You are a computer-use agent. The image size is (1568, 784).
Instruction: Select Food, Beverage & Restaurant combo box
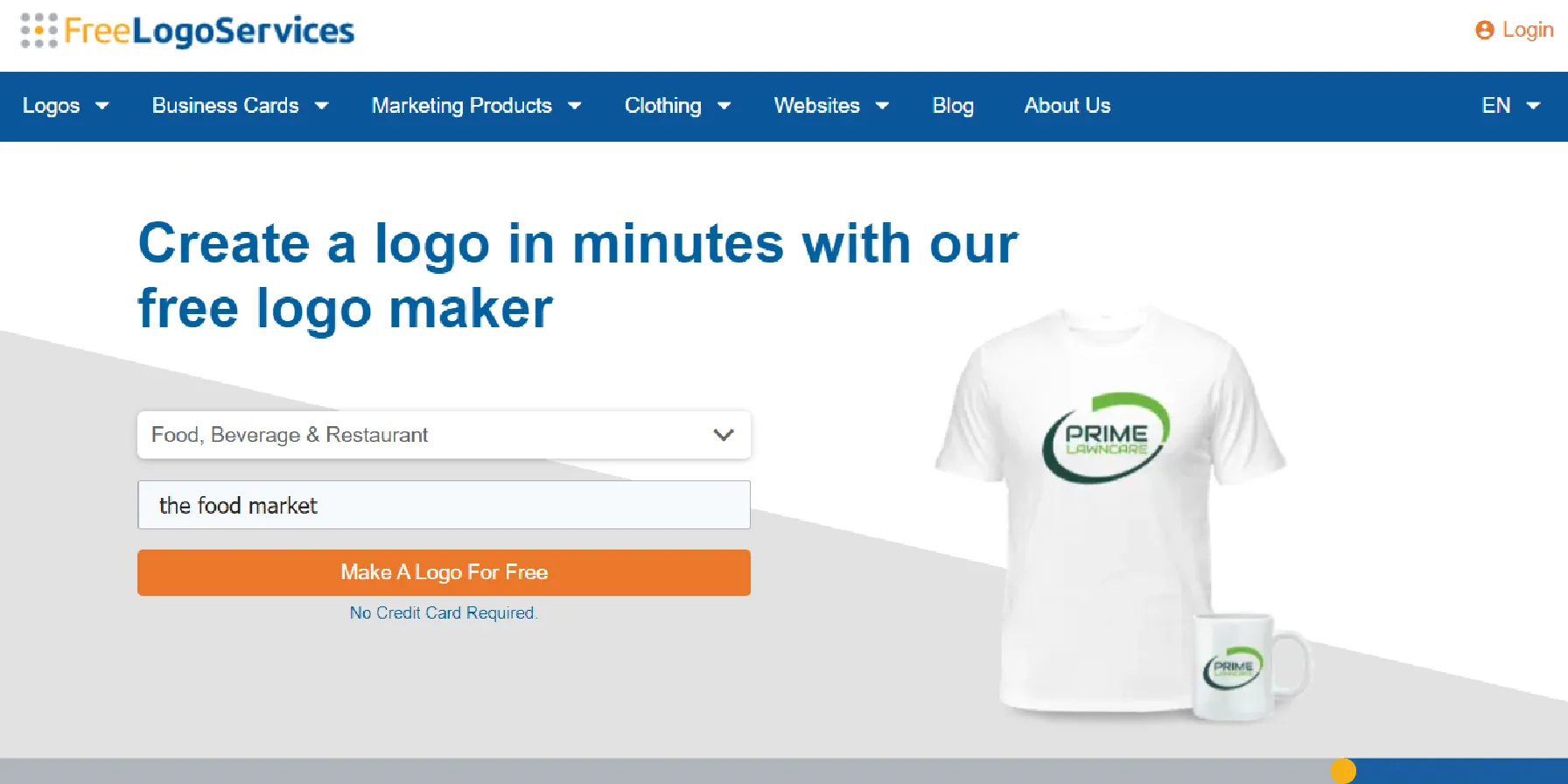[444, 435]
